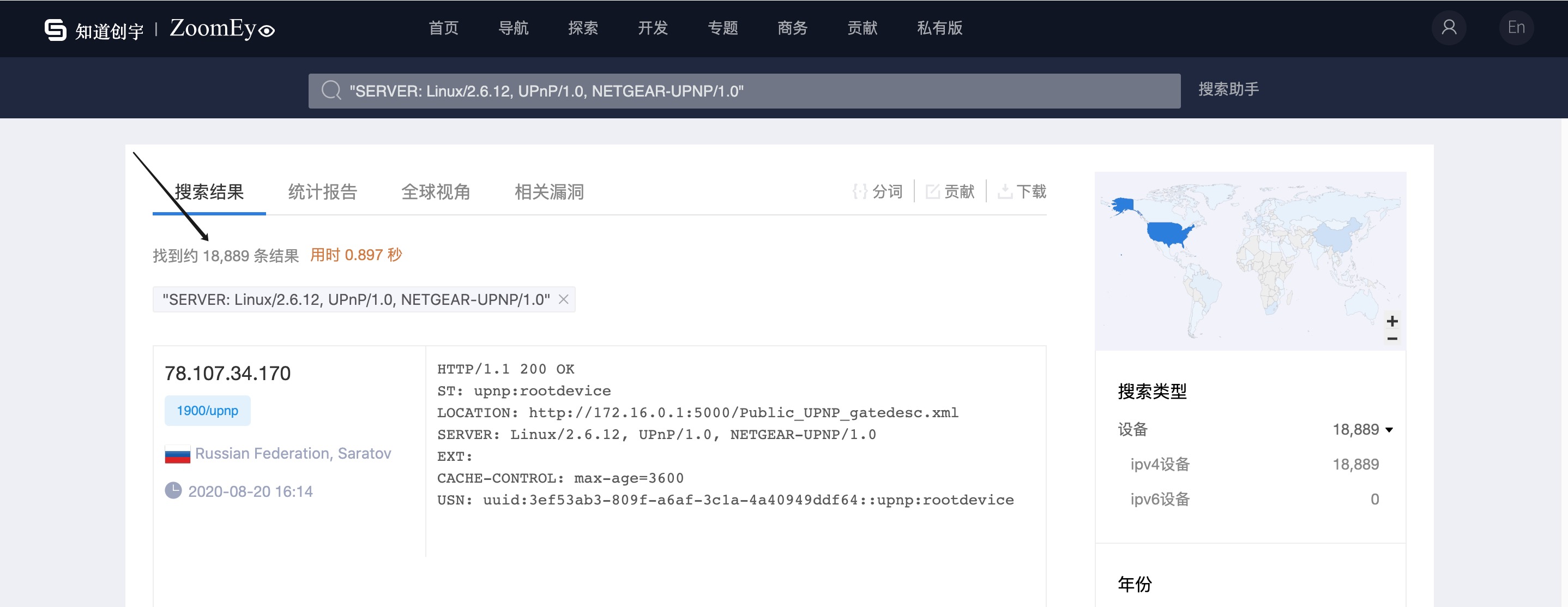Open IP address 78.107.34.170
Screen dimensions: 1568x607
(x=228, y=373)
